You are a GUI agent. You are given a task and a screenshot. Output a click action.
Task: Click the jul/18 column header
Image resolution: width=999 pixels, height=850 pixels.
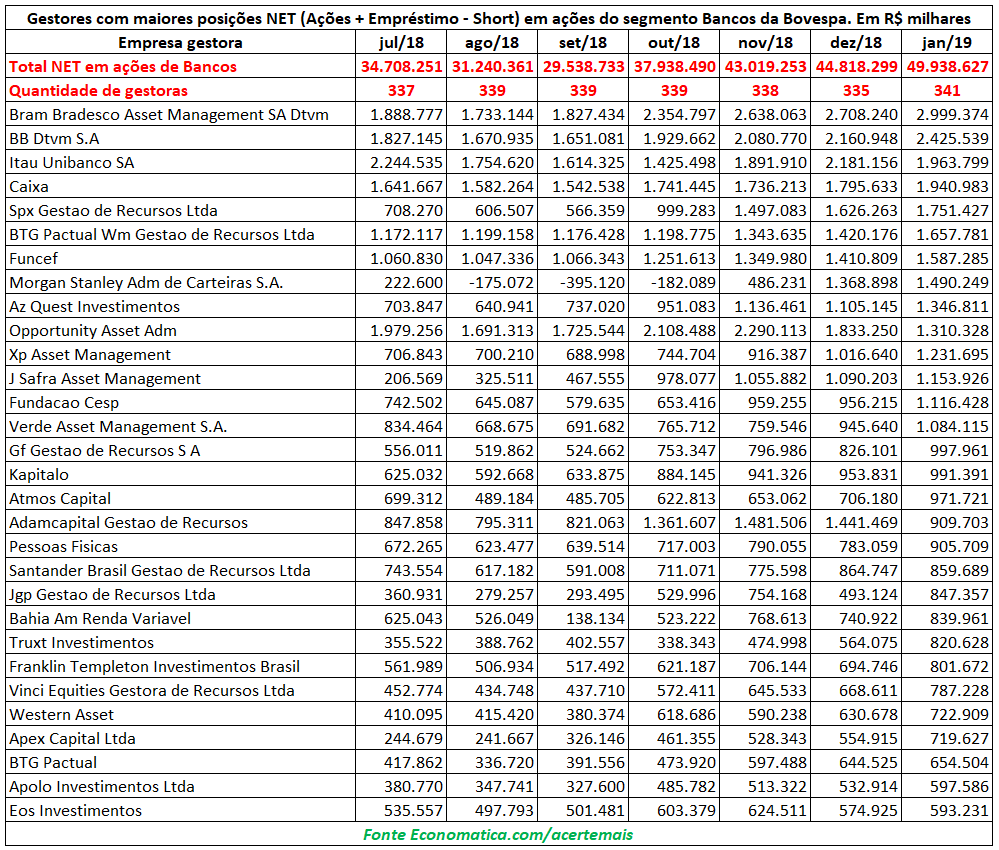[x=401, y=43]
